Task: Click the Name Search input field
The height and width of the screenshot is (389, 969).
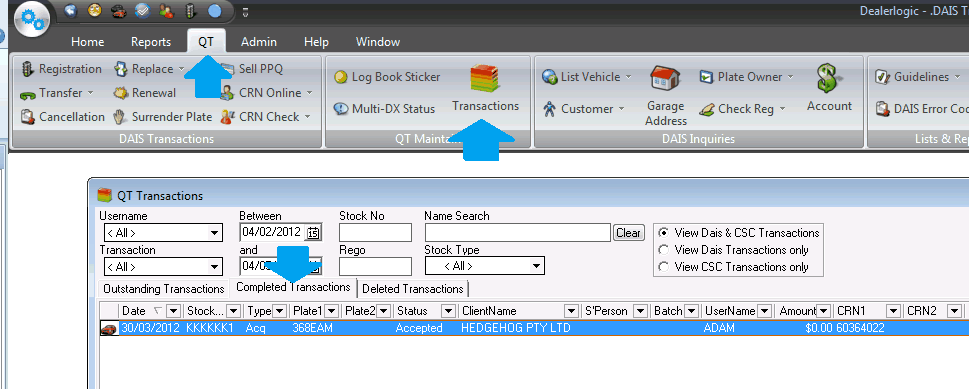Action: coord(518,233)
